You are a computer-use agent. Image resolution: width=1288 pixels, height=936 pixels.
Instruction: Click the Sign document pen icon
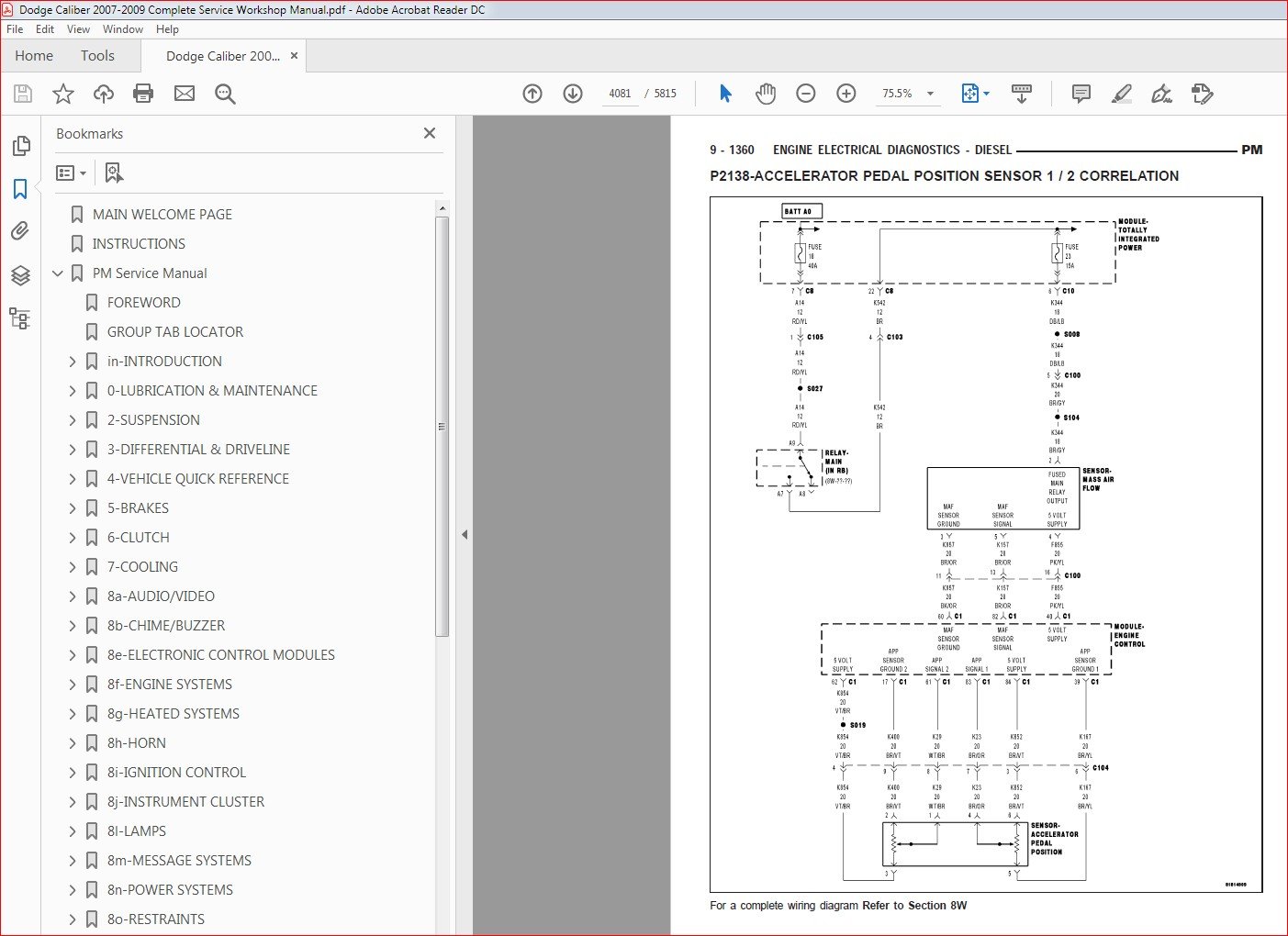(1161, 94)
